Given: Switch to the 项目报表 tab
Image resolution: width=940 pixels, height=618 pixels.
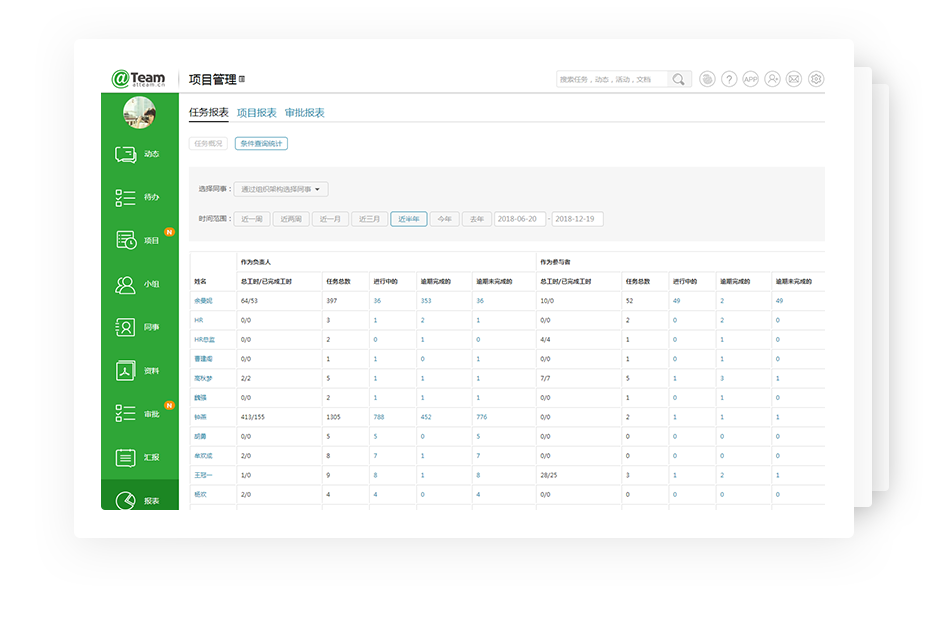Looking at the screenshot, I should (256, 113).
